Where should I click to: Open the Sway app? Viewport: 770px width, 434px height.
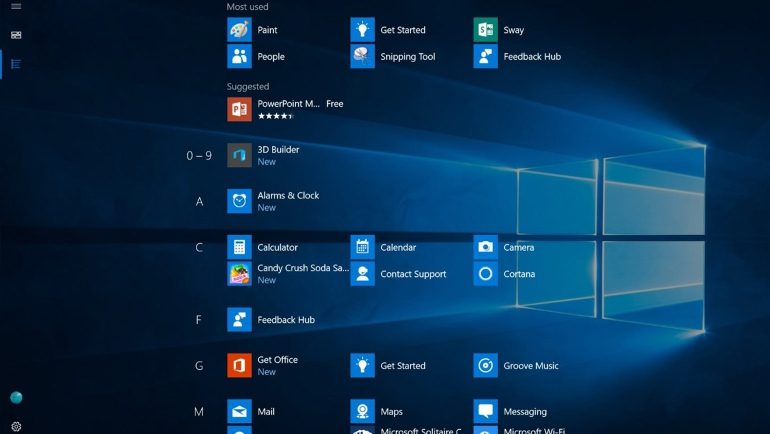coord(485,30)
